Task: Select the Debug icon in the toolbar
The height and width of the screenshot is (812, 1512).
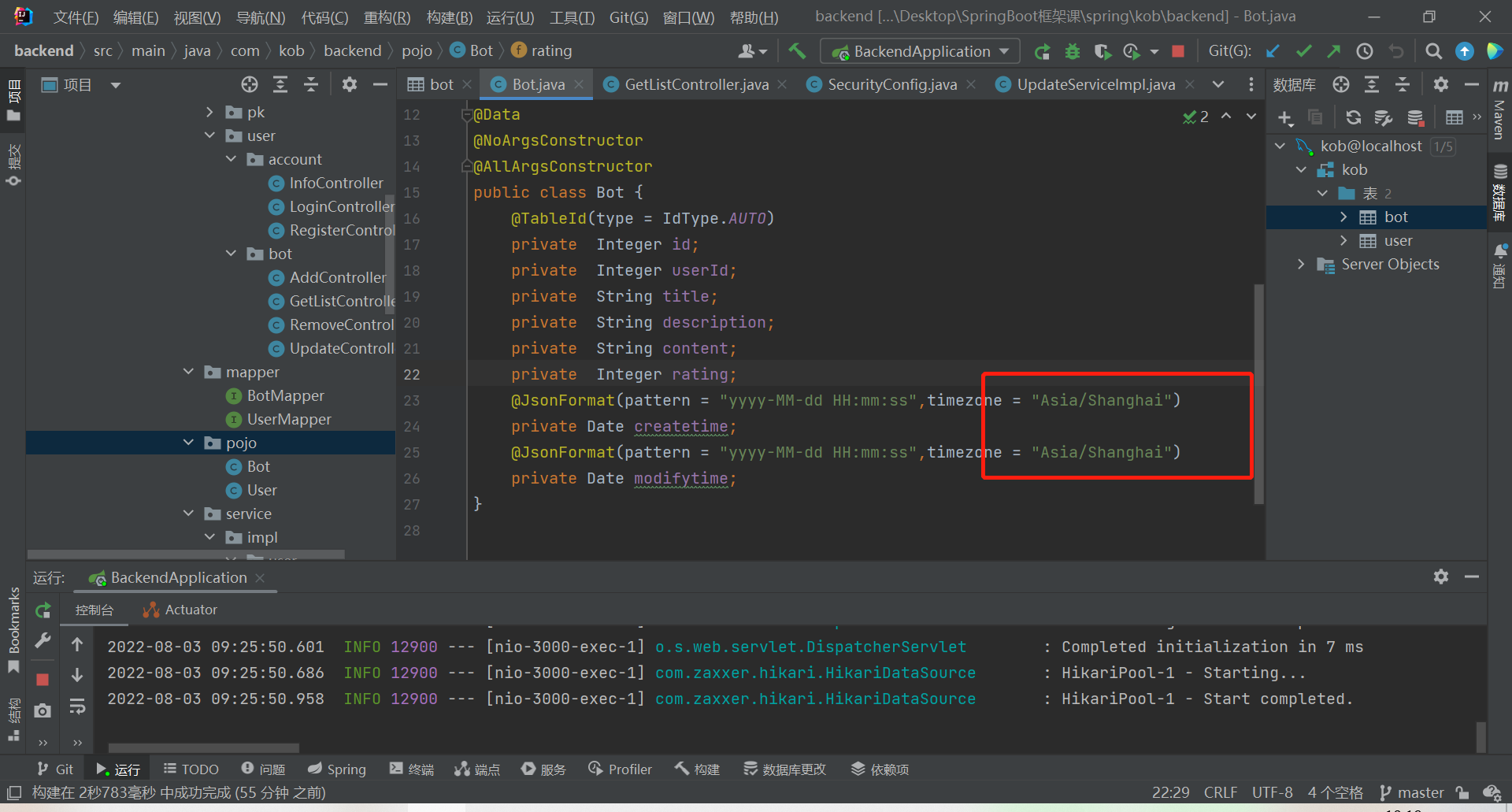Action: click(x=1072, y=50)
